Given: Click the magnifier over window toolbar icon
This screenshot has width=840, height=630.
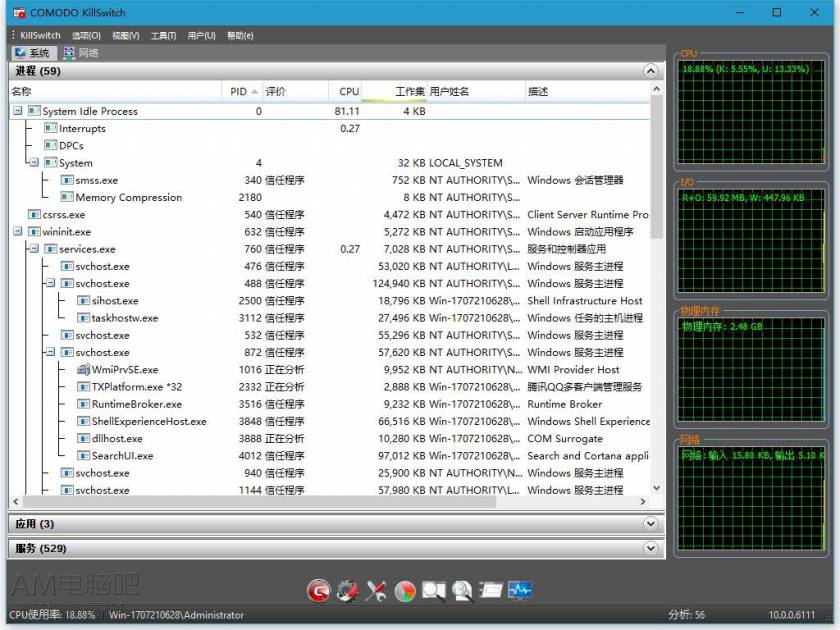Looking at the screenshot, I should [434, 591].
